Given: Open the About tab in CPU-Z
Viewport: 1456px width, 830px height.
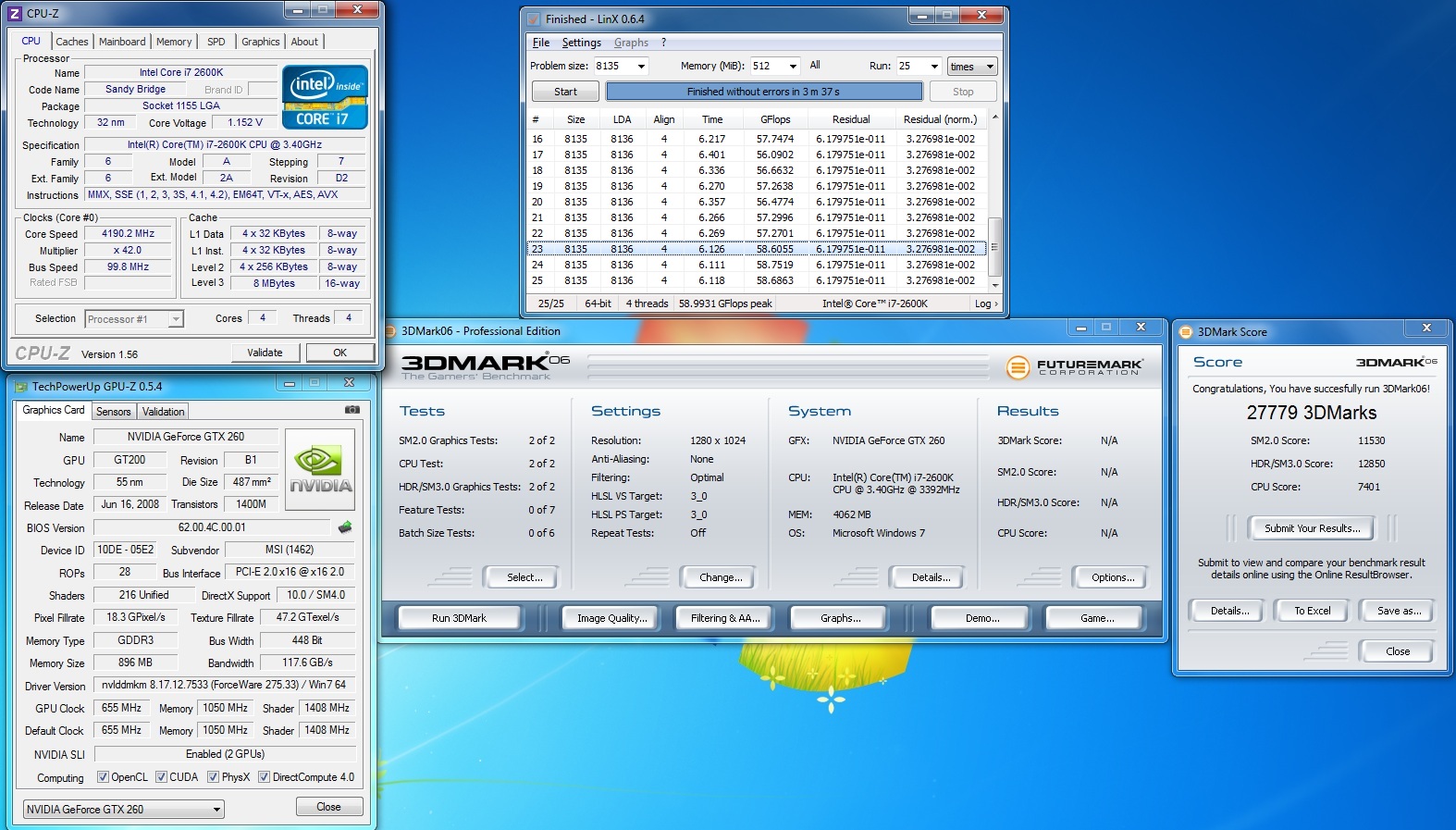Looking at the screenshot, I should click(304, 42).
